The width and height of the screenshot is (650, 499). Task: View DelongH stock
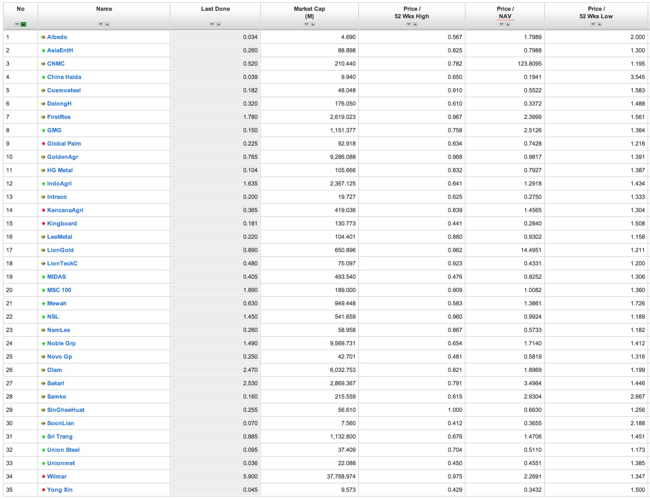59,104
